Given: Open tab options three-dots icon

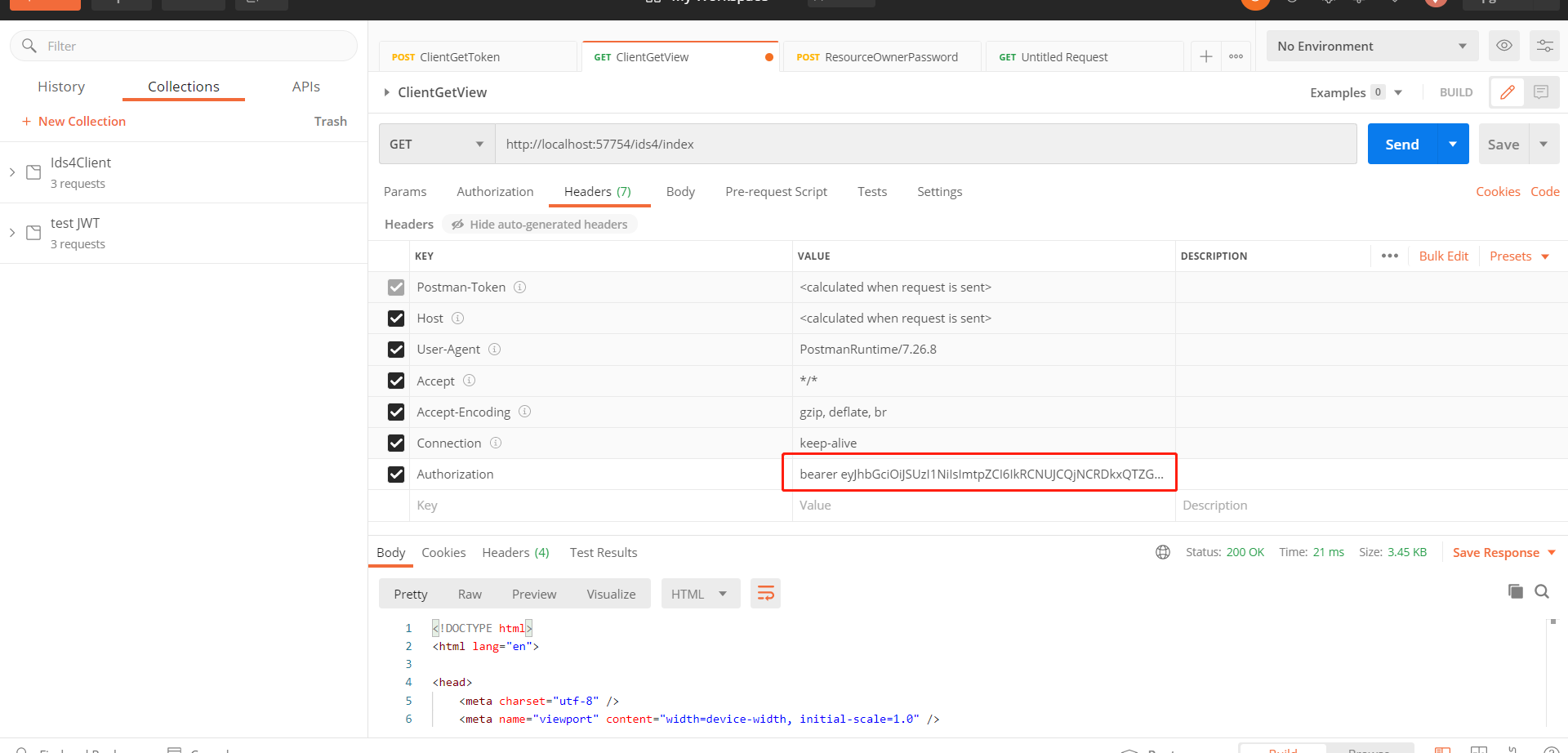Looking at the screenshot, I should pyautogui.click(x=1236, y=56).
